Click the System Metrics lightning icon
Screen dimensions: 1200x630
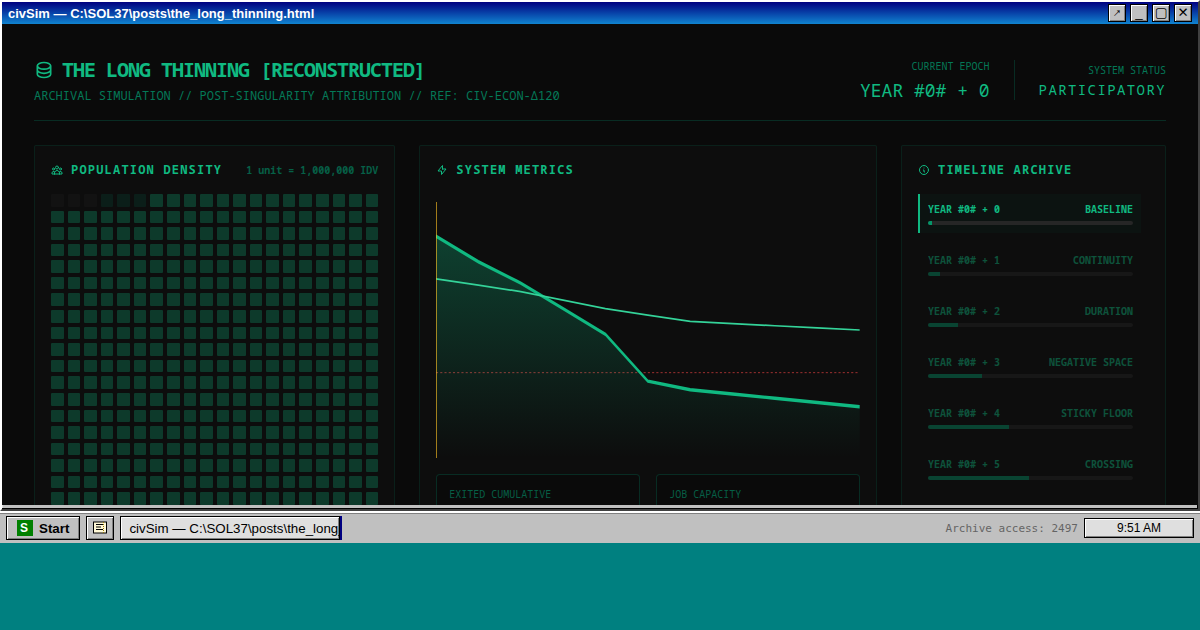(x=442, y=171)
